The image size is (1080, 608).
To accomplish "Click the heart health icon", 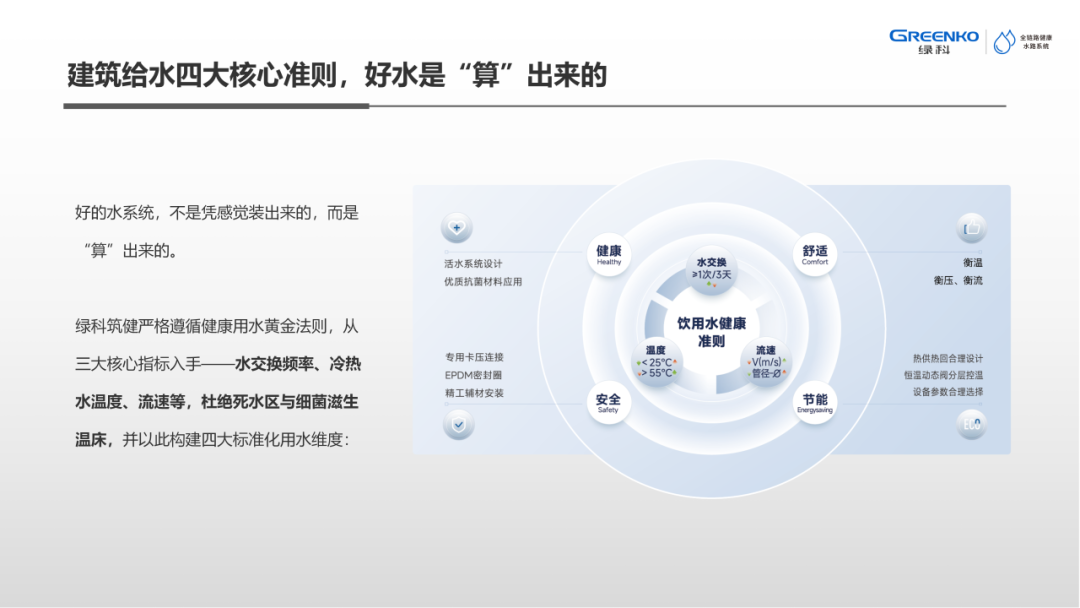I will pos(457,227).
